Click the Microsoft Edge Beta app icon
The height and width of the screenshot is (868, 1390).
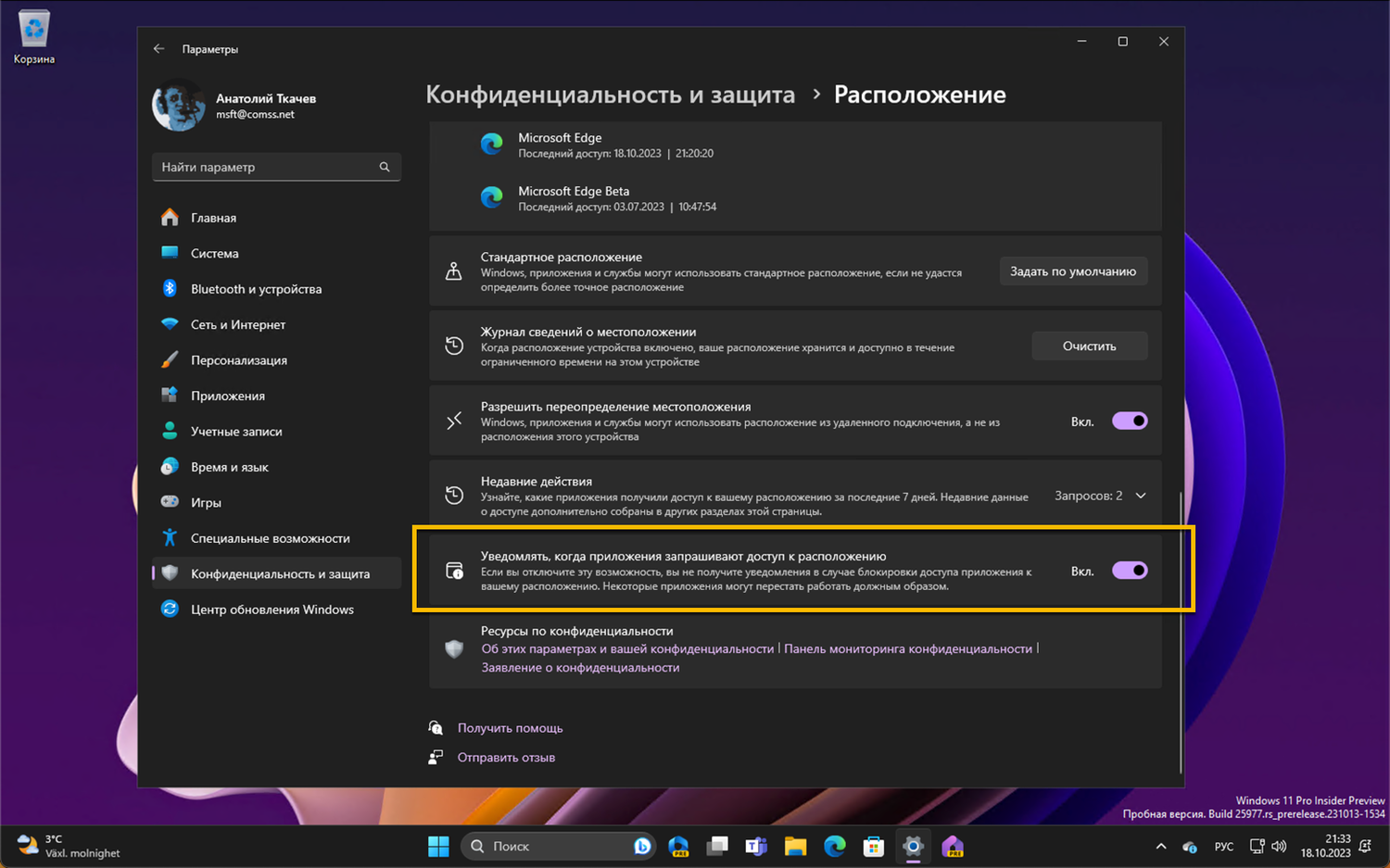pos(492,197)
